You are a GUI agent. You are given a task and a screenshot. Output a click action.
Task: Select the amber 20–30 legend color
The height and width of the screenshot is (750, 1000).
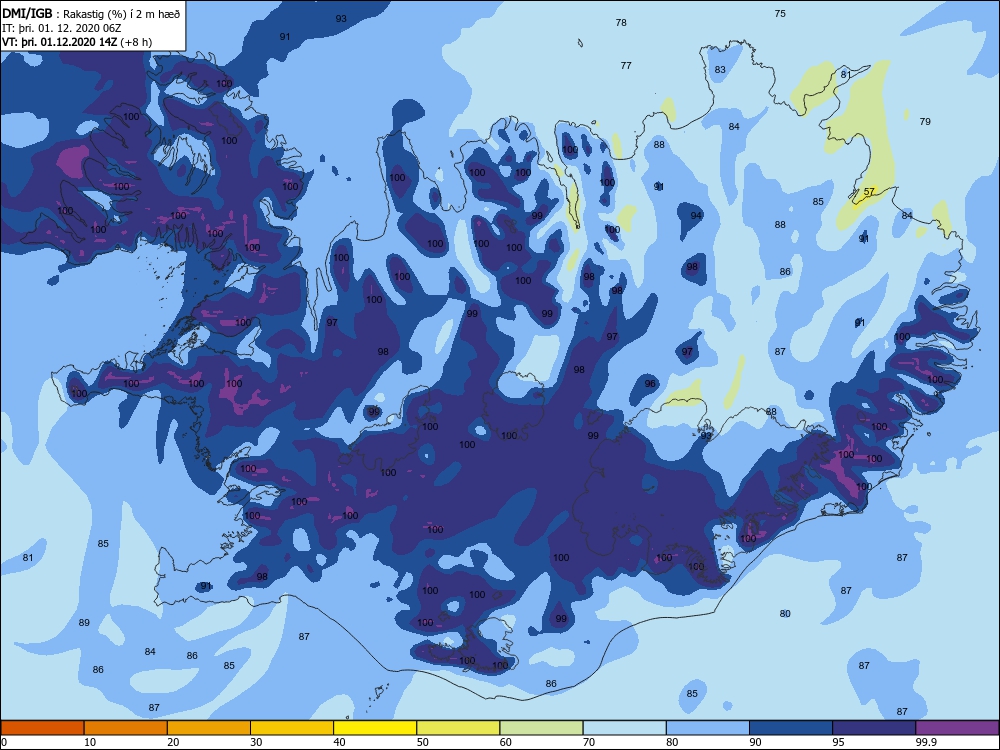209,728
